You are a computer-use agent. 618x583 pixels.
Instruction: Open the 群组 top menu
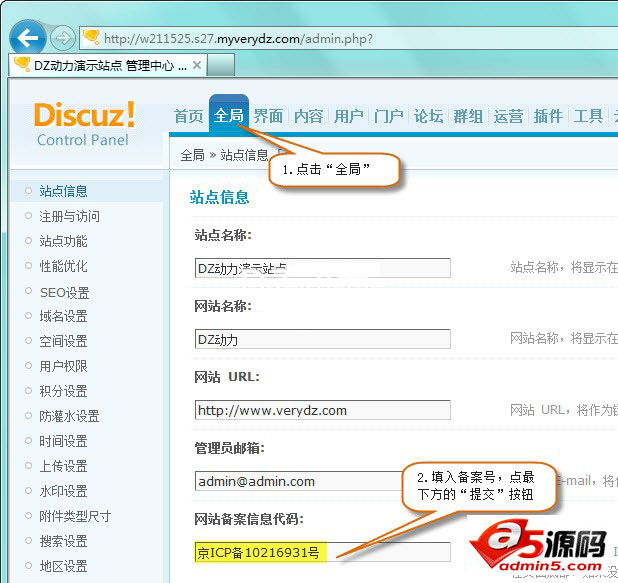[468, 116]
